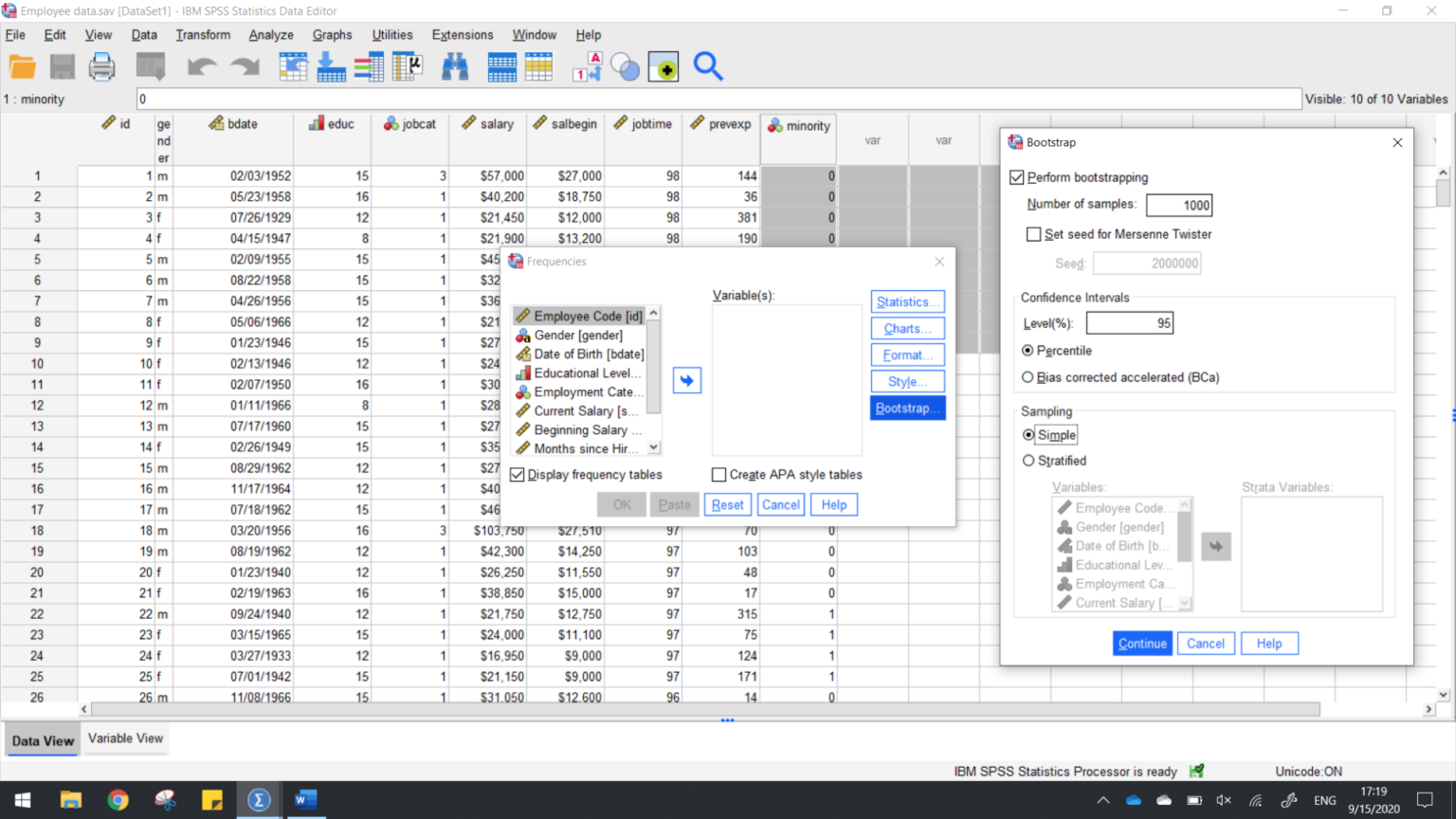The height and width of the screenshot is (819, 1456).
Task: Redo the last undone action
Action: (245, 66)
